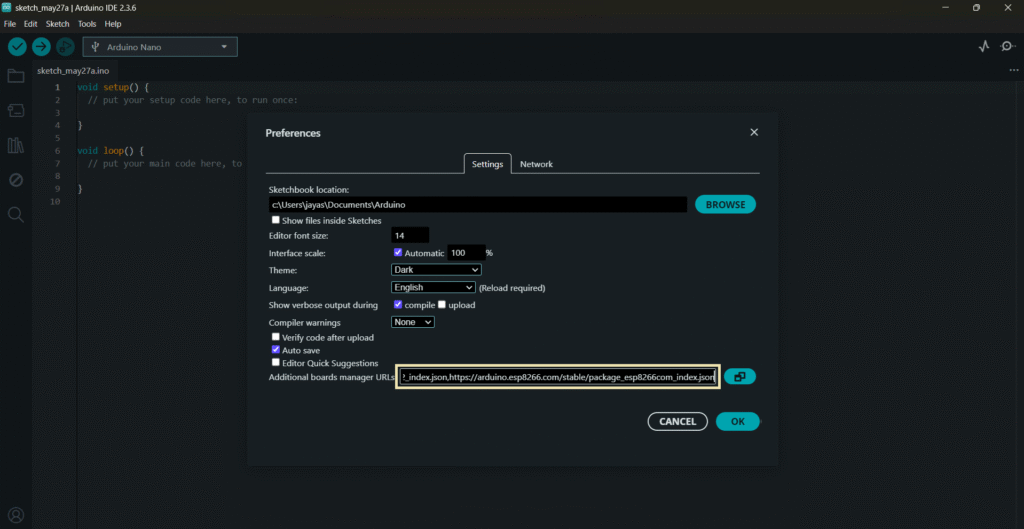Open the Serial Plotter icon
1024x529 pixels.
tap(984, 46)
